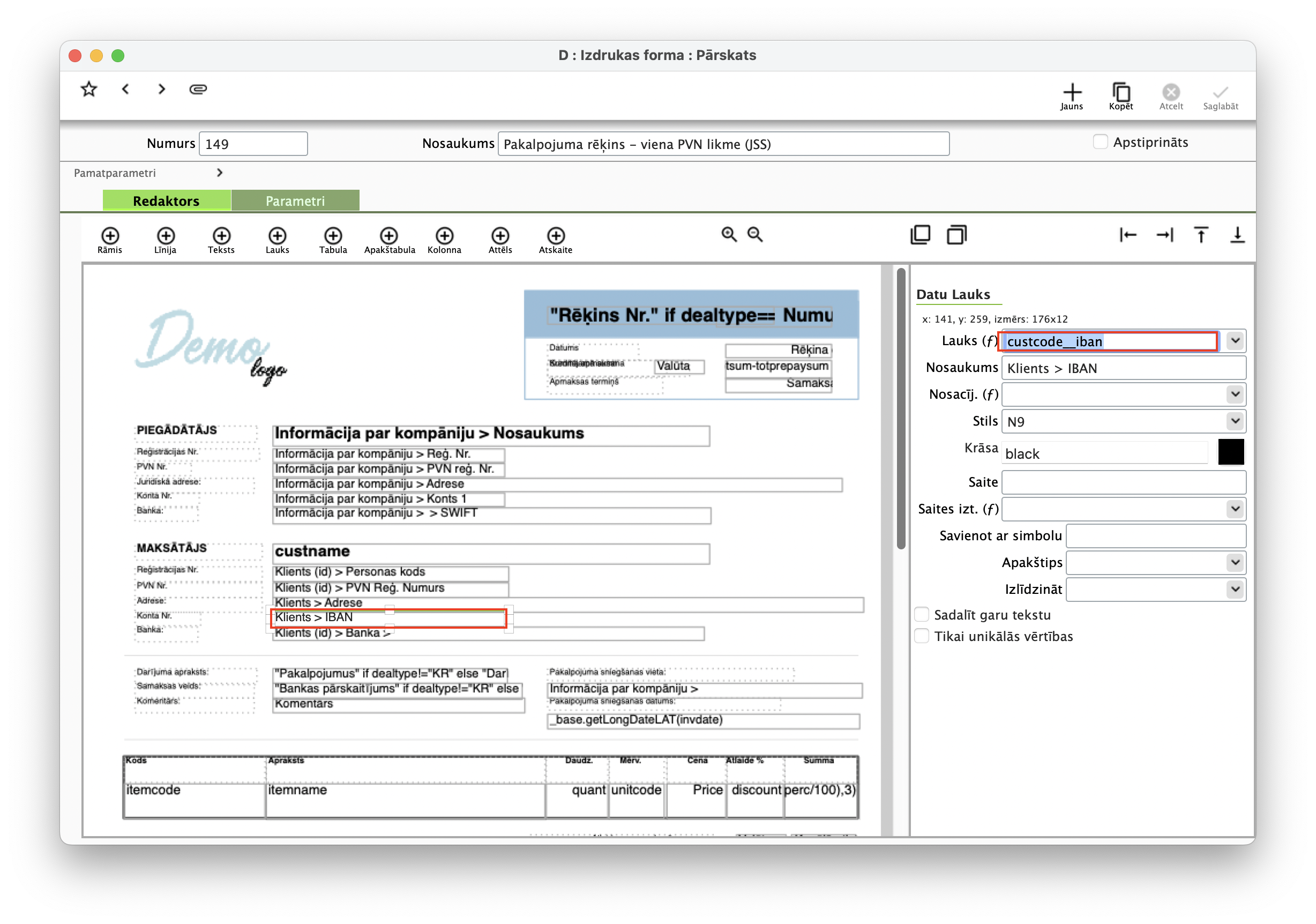Screen dimensions: 1316x924
Task: Add an Apakštabula subtable element
Action: [389, 240]
